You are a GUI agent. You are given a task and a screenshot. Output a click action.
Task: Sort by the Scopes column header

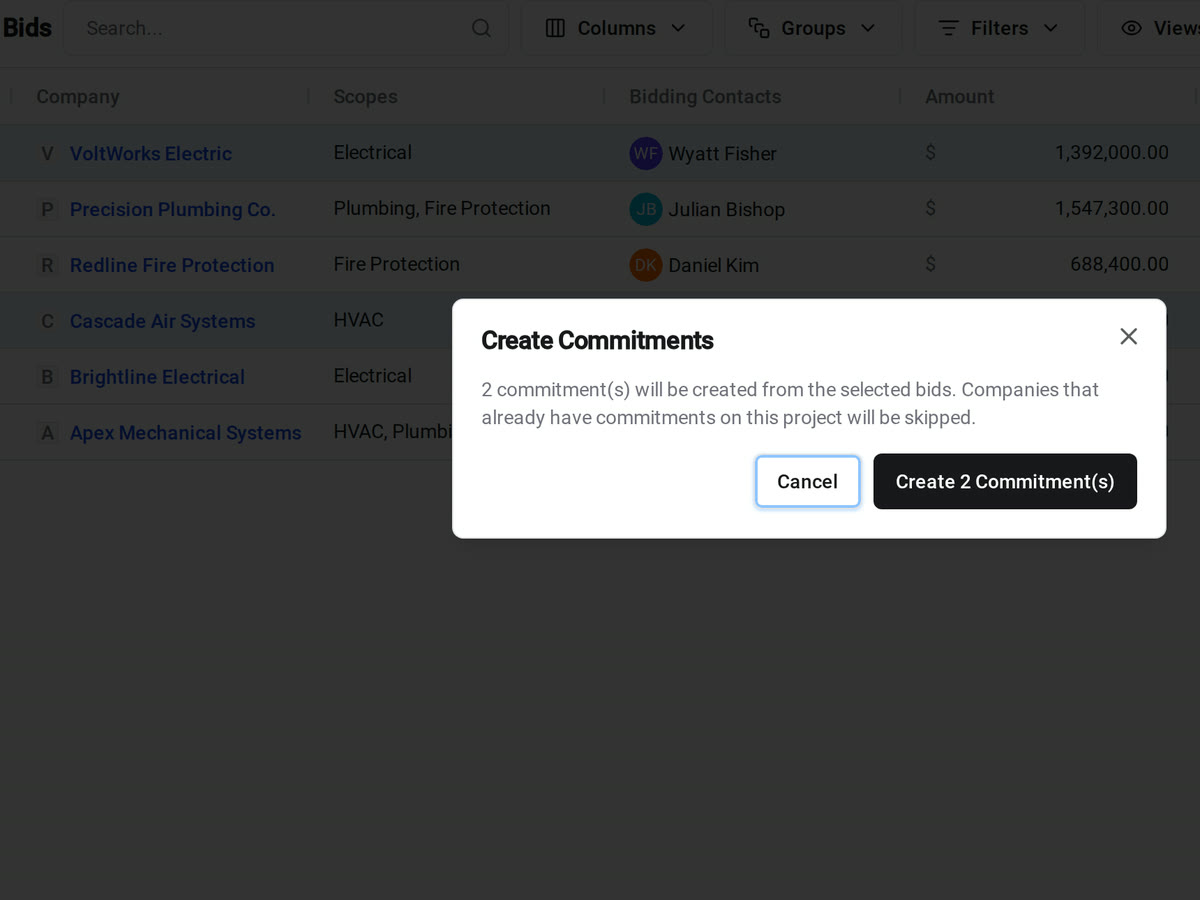coord(365,97)
